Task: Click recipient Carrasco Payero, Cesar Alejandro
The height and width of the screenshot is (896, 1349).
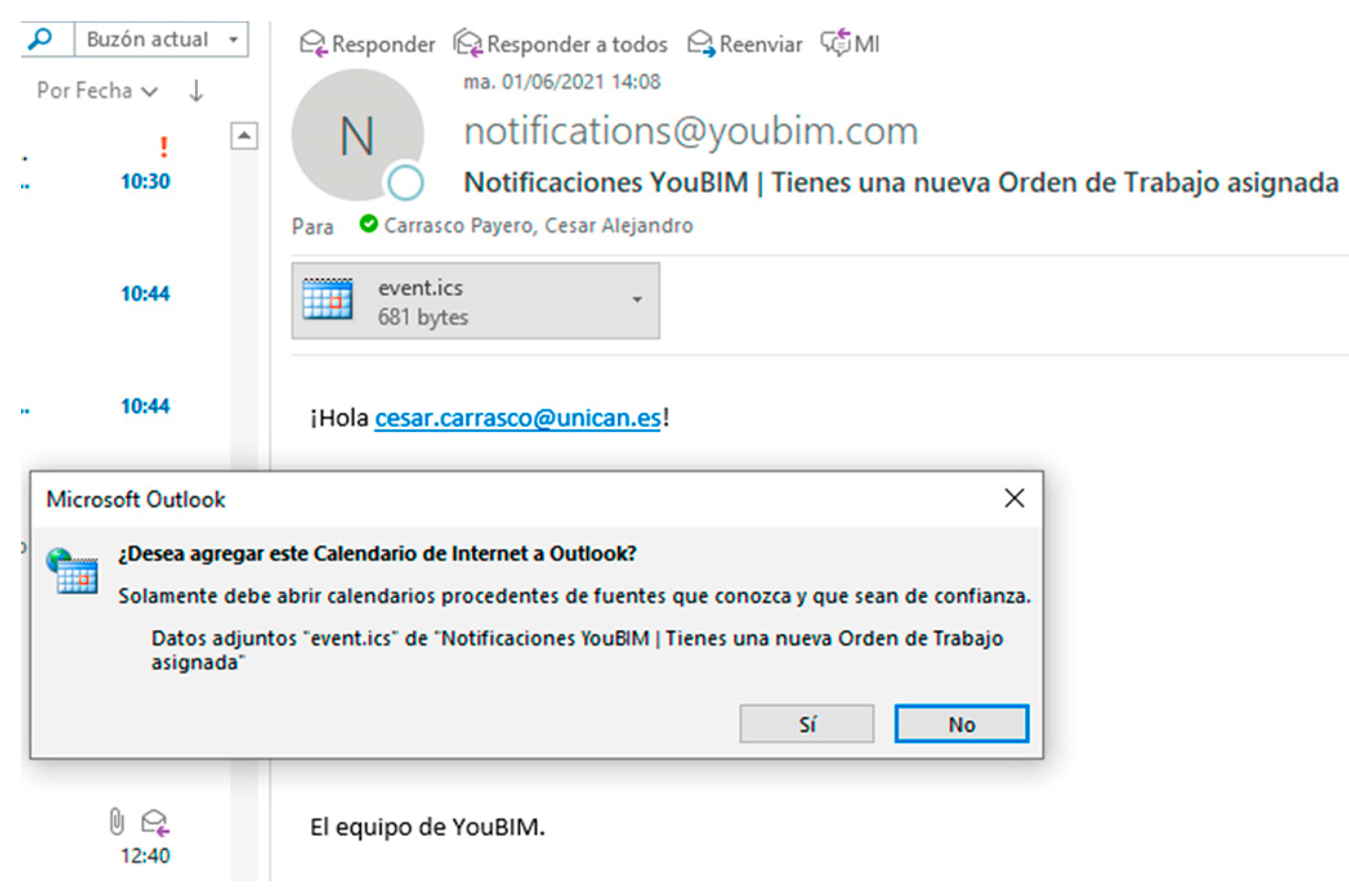Action: click(537, 226)
